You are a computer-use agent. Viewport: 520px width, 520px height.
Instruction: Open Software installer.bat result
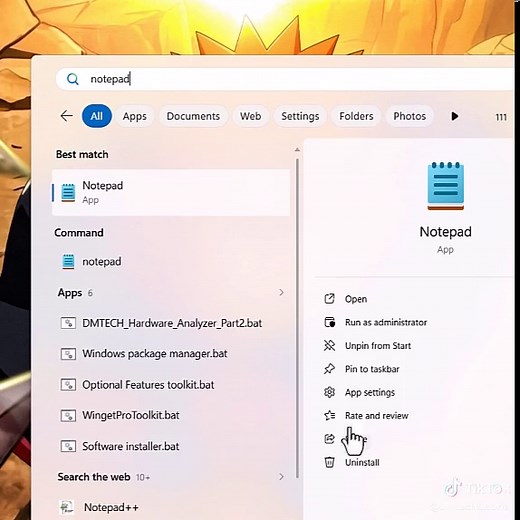point(171,446)
